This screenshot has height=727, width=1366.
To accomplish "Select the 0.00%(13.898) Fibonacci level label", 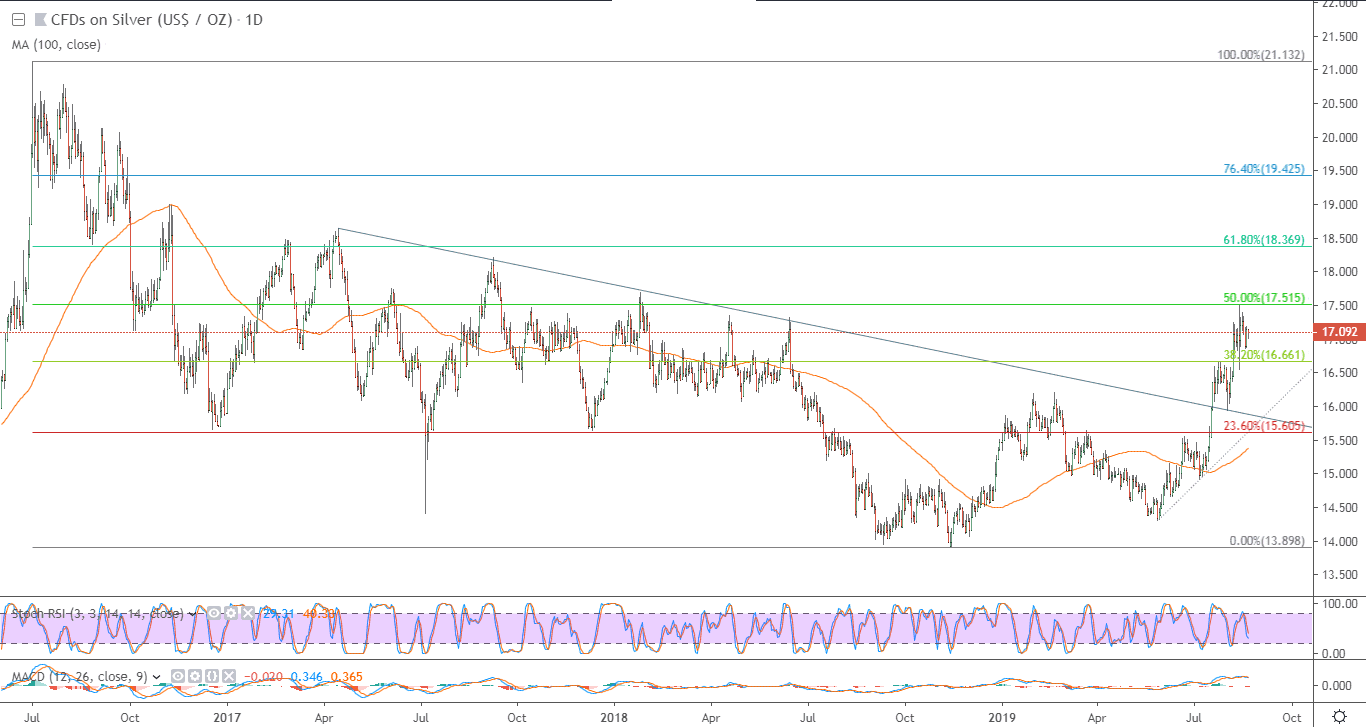I will pyautogui.click(x=1267, y=541).
